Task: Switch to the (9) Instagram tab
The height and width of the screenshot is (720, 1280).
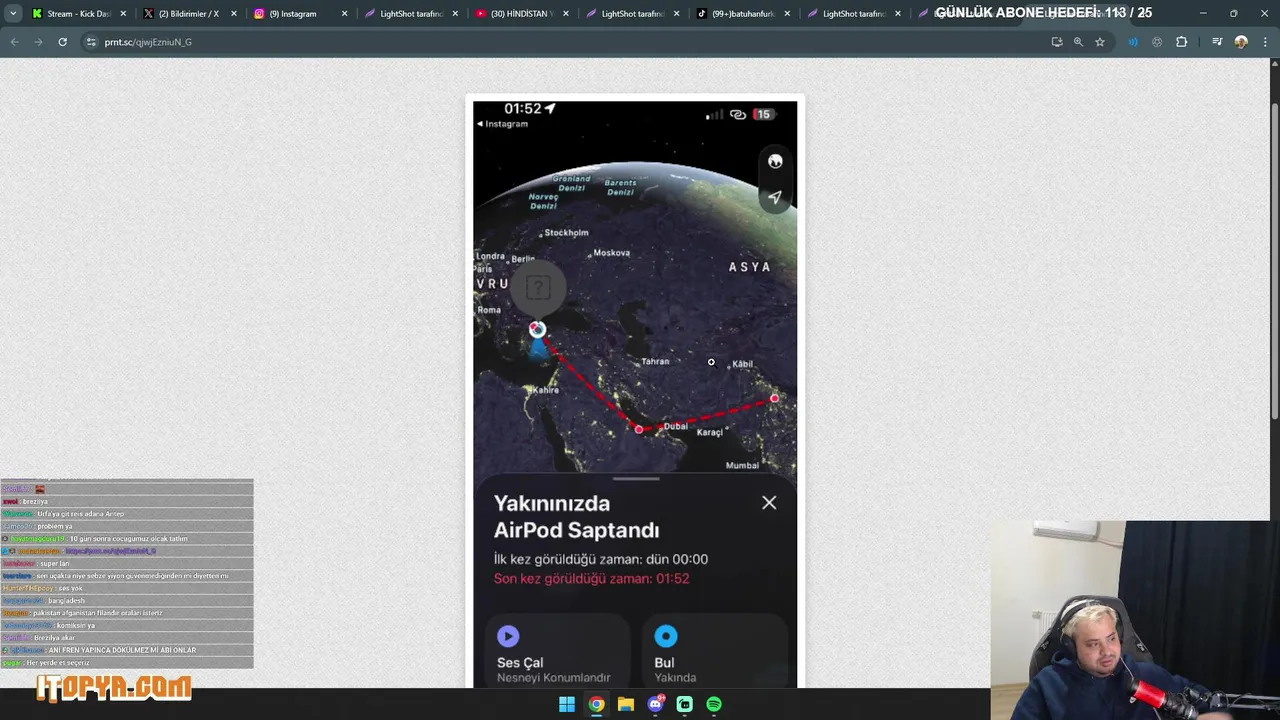Action: 299,14
